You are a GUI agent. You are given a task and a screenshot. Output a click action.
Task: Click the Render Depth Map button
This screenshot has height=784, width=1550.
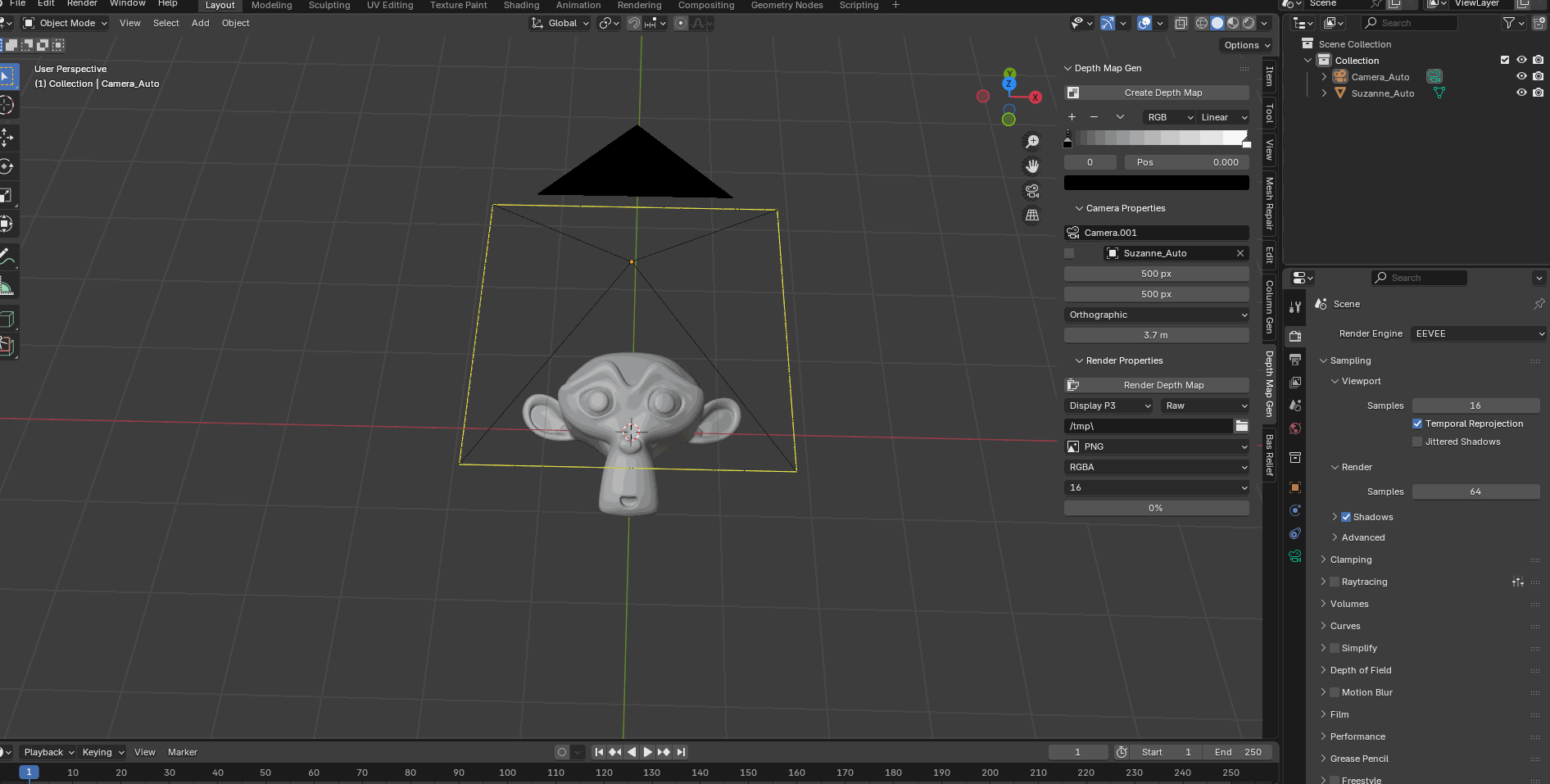click(1157, 385)
